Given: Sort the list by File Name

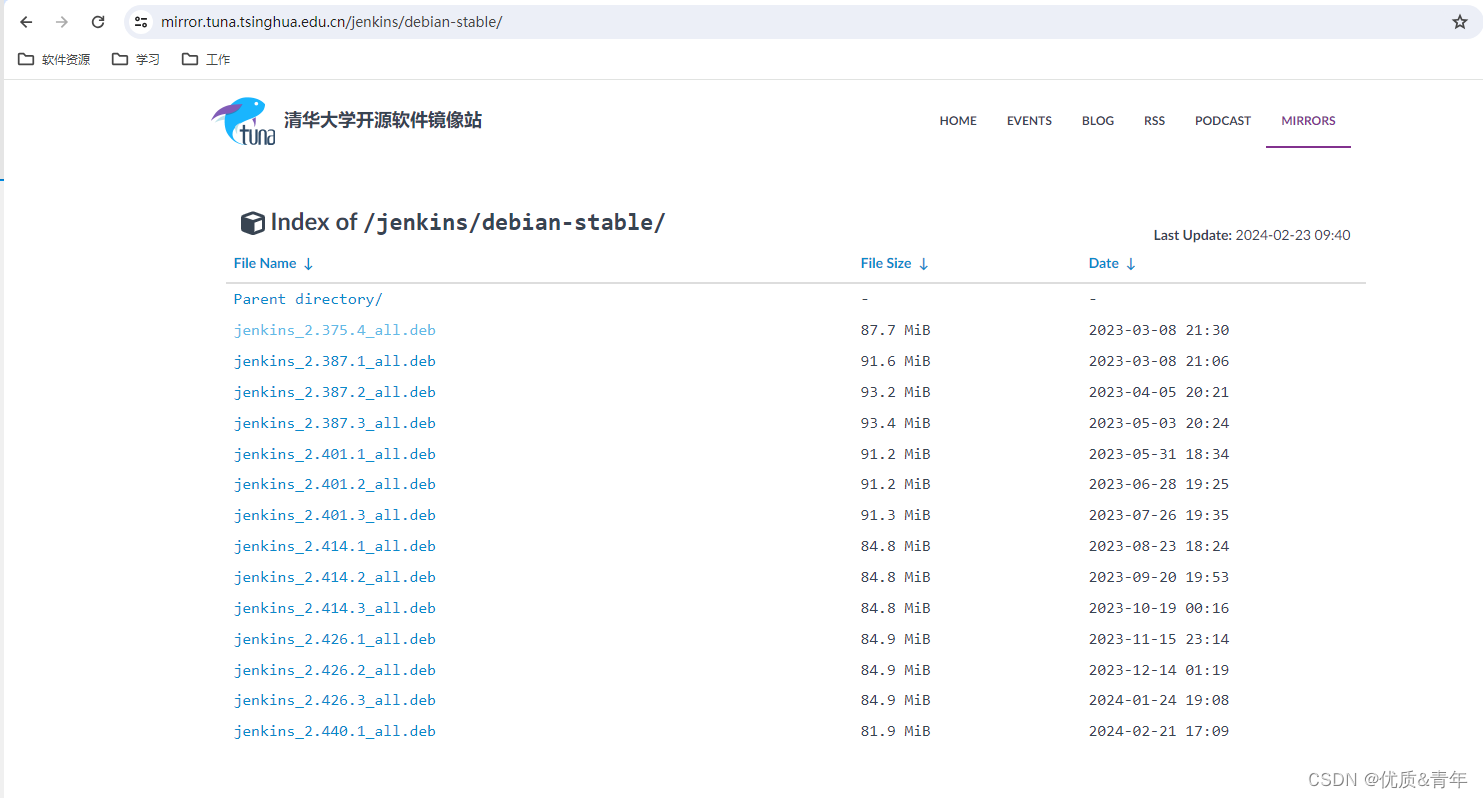Looking at the screenshot, I should [x=274, y=263].
